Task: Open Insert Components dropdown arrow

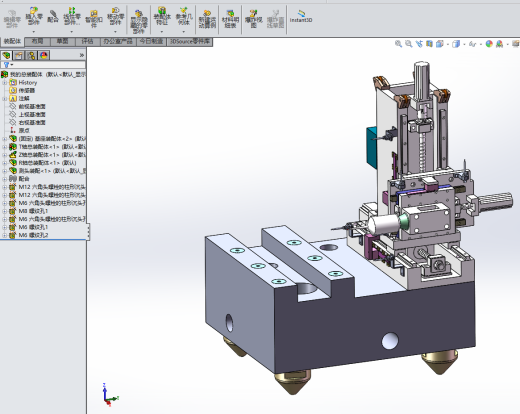Action: pyautogui.click(x=34, y=32)
